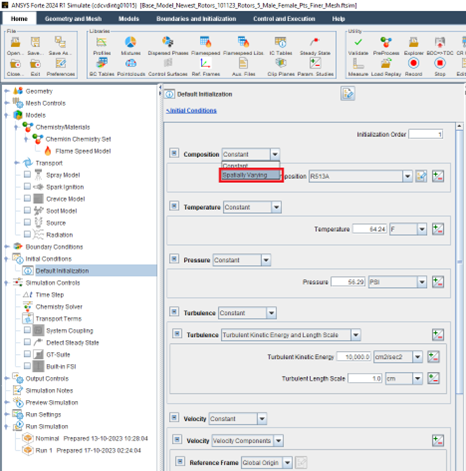Switch to Geometry and Mesh tab
Image resolution: width=466 pixels, height=471 pixels.
point(73,19)
